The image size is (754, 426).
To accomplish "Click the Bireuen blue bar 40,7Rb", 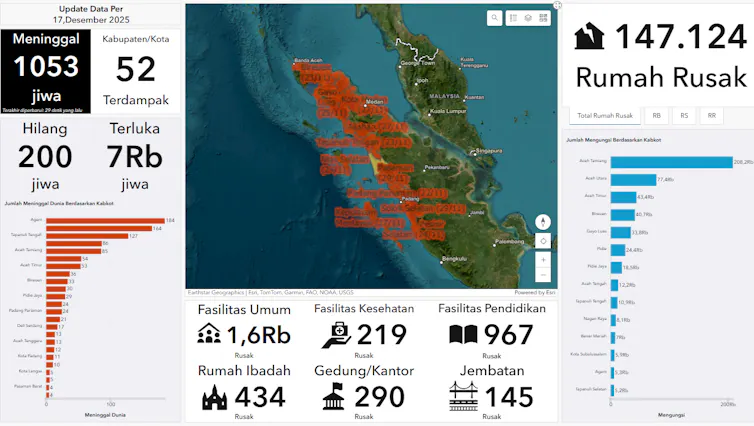I will [623, 215].
